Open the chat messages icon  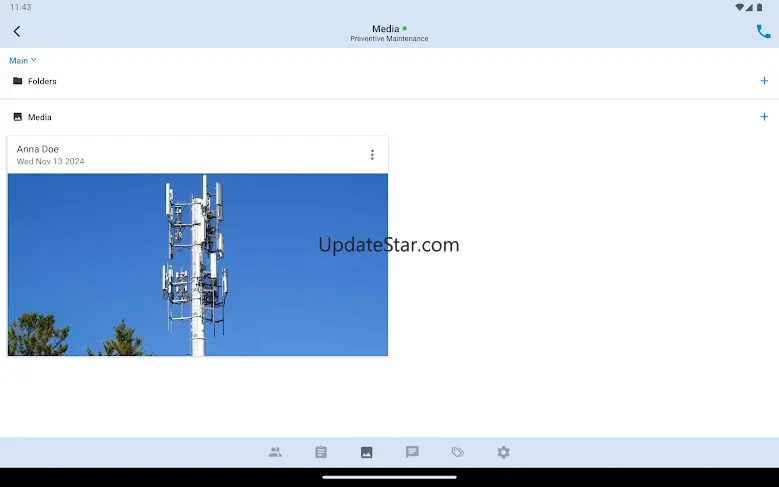[x=412, y=452]
